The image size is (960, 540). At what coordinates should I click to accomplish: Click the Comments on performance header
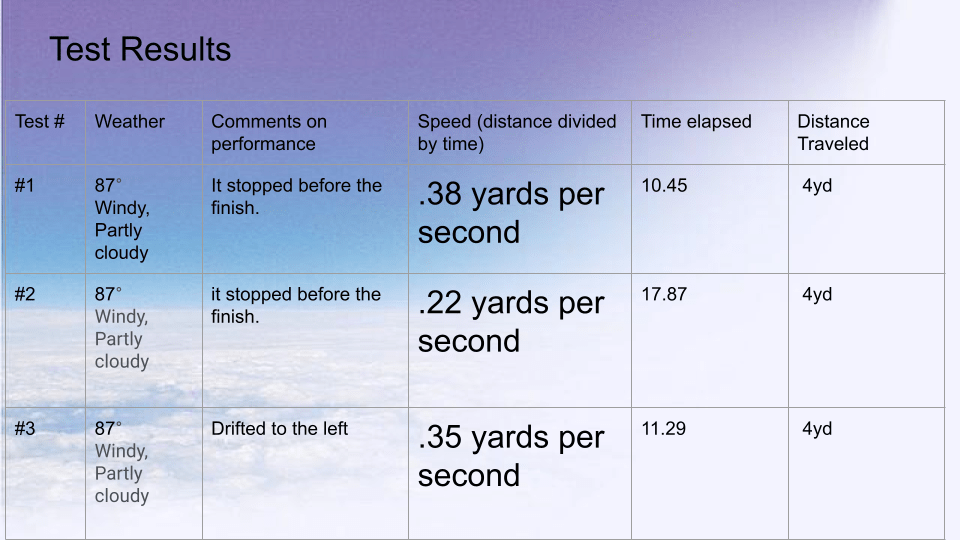[306, 133]
